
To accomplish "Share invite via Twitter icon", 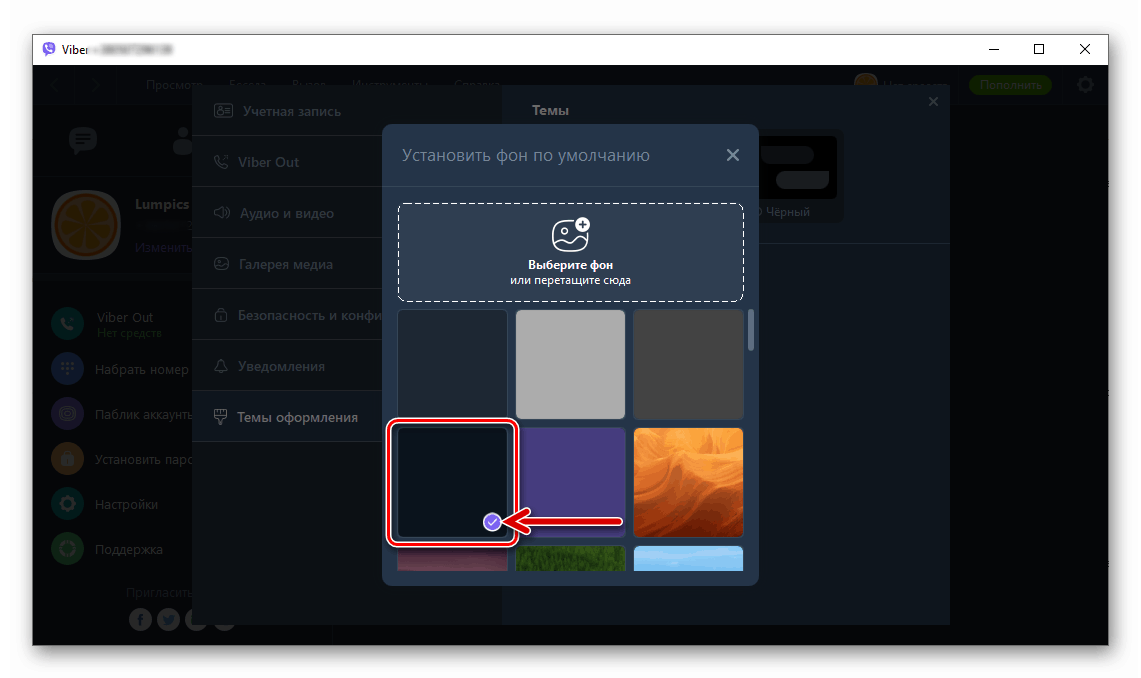I will click(x=168, y=619).
